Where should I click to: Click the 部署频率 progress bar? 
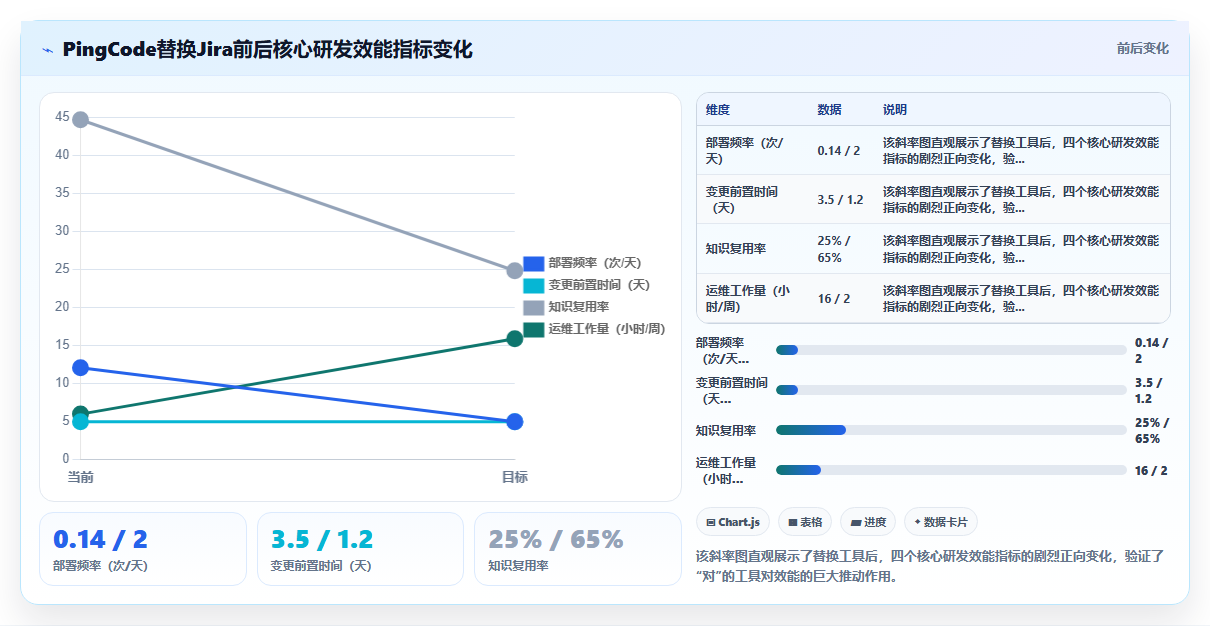pos(951,350)
